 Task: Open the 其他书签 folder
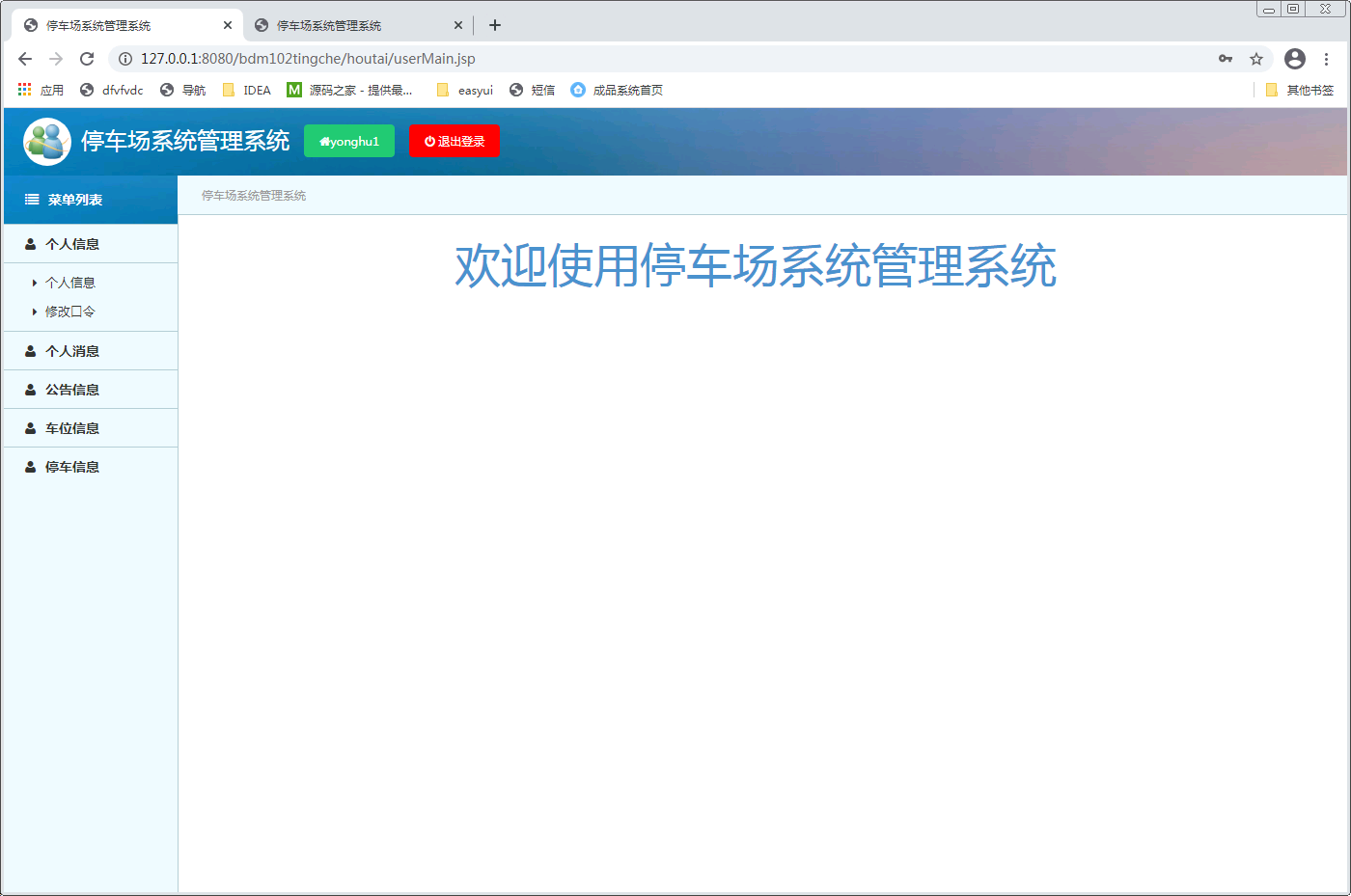tap(1300, 90)
